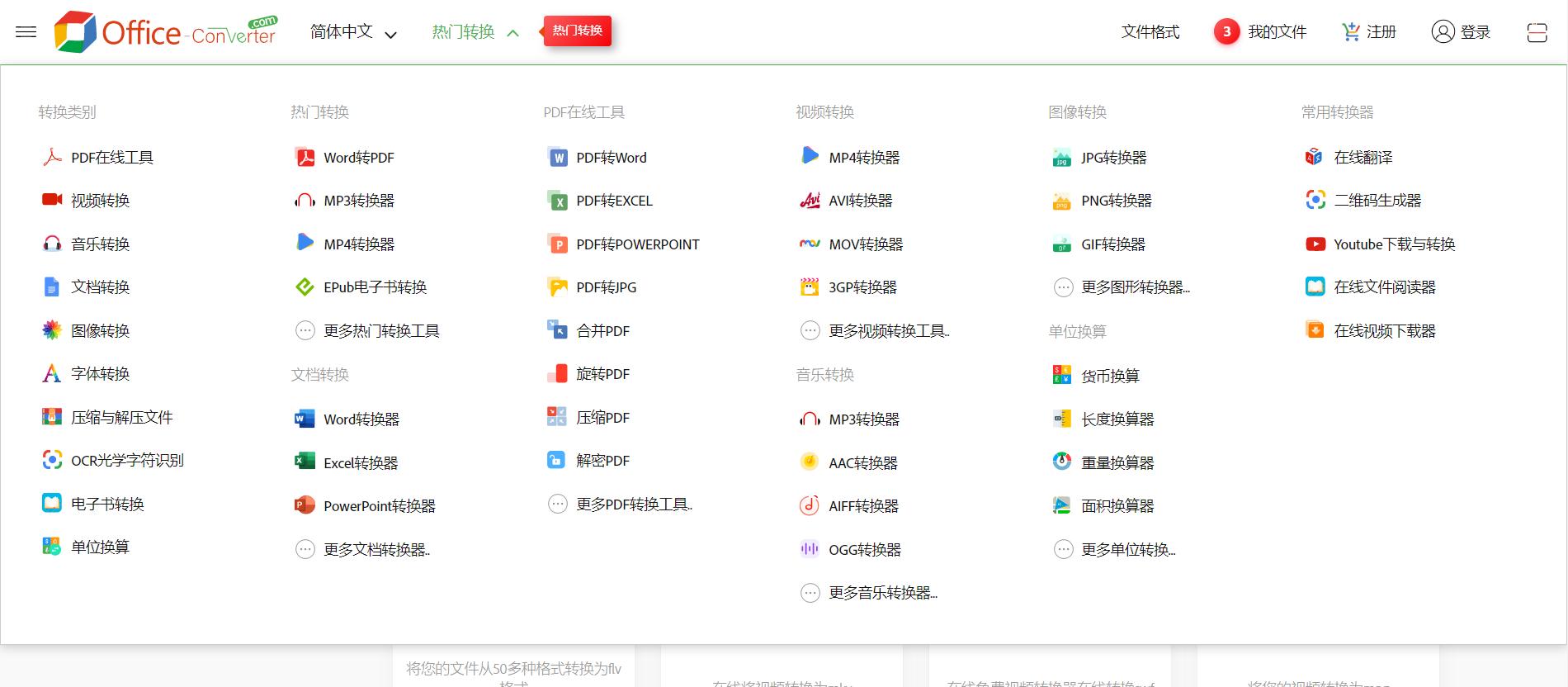Click the Office-Converter logo
Screen dimensions: 1568x687
167,32
